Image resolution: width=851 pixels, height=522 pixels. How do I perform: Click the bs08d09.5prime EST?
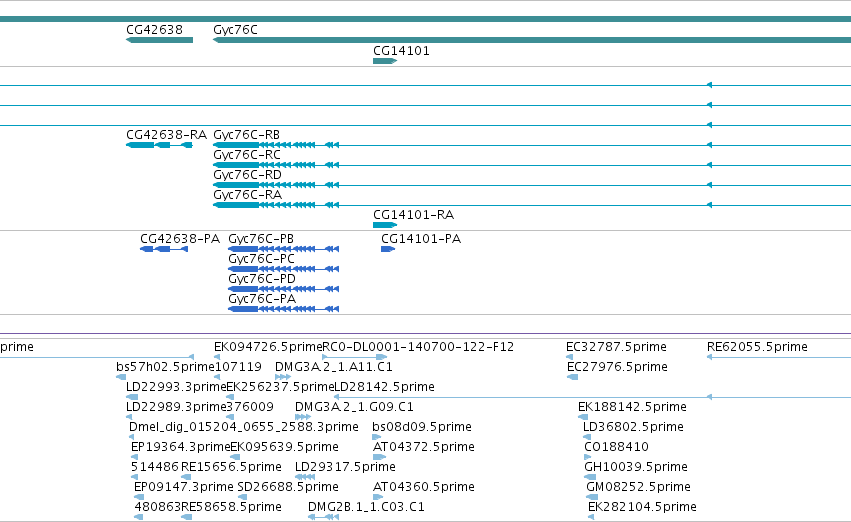tap(377, 437)
